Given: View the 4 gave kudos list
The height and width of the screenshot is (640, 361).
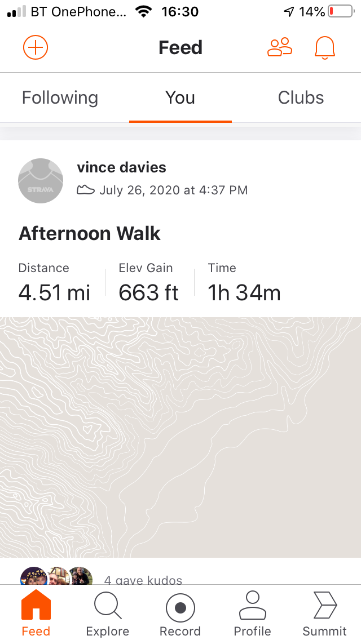Looking at the screenshot, I should click(143, 580).
